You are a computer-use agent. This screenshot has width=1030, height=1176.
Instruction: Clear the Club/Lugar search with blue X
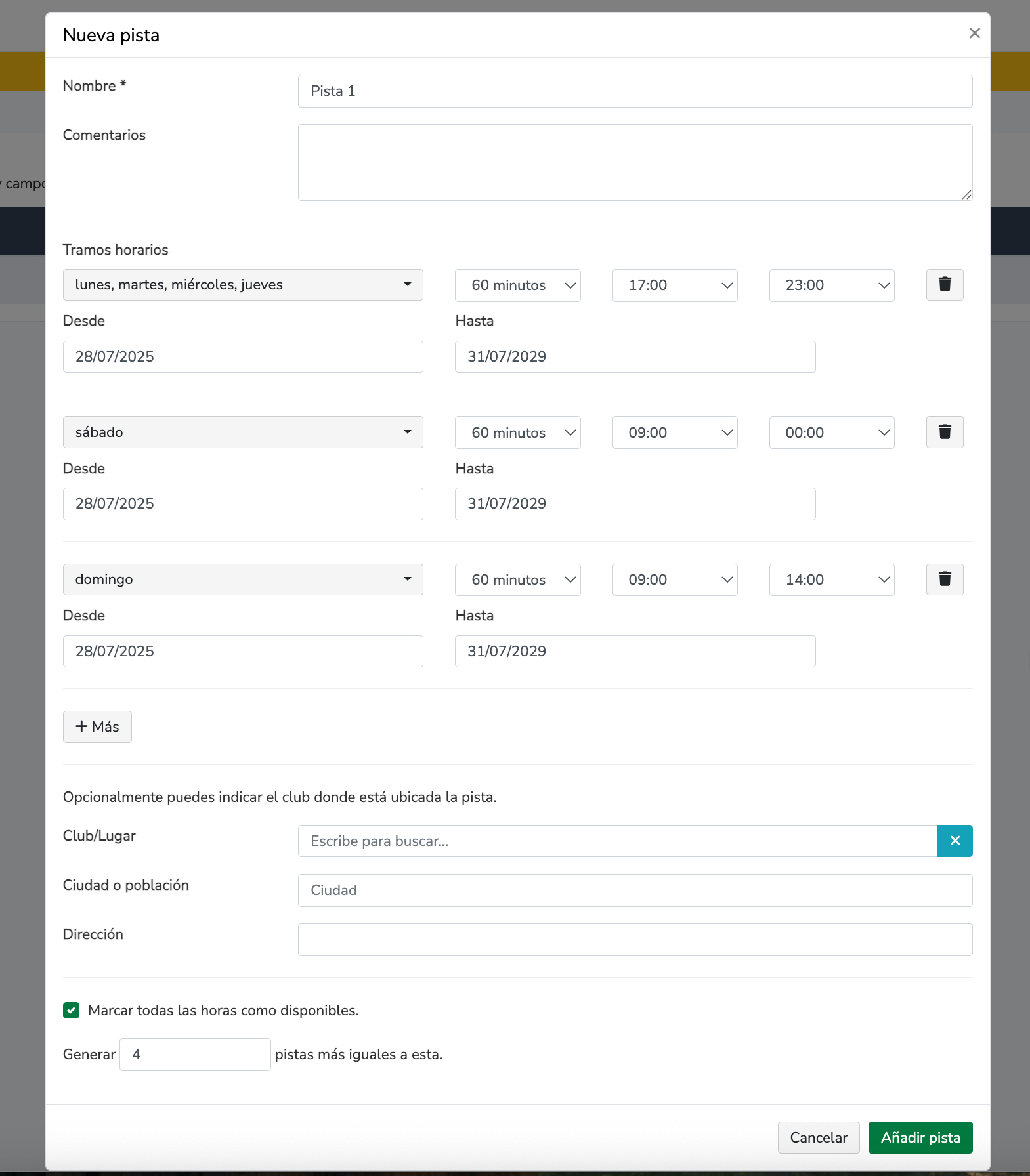click(x=955, y=841)
